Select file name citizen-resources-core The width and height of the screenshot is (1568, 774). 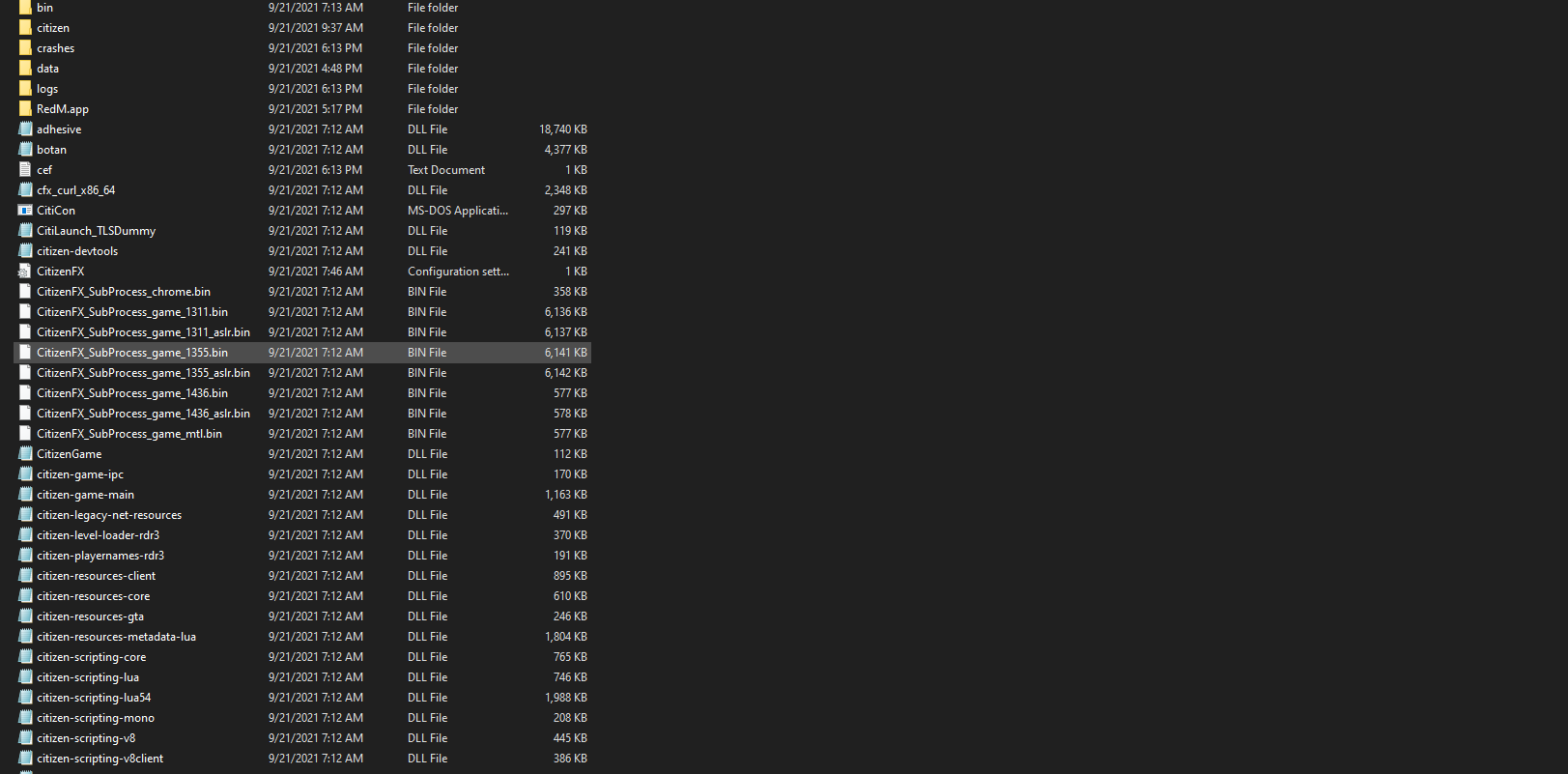[94, 595]
